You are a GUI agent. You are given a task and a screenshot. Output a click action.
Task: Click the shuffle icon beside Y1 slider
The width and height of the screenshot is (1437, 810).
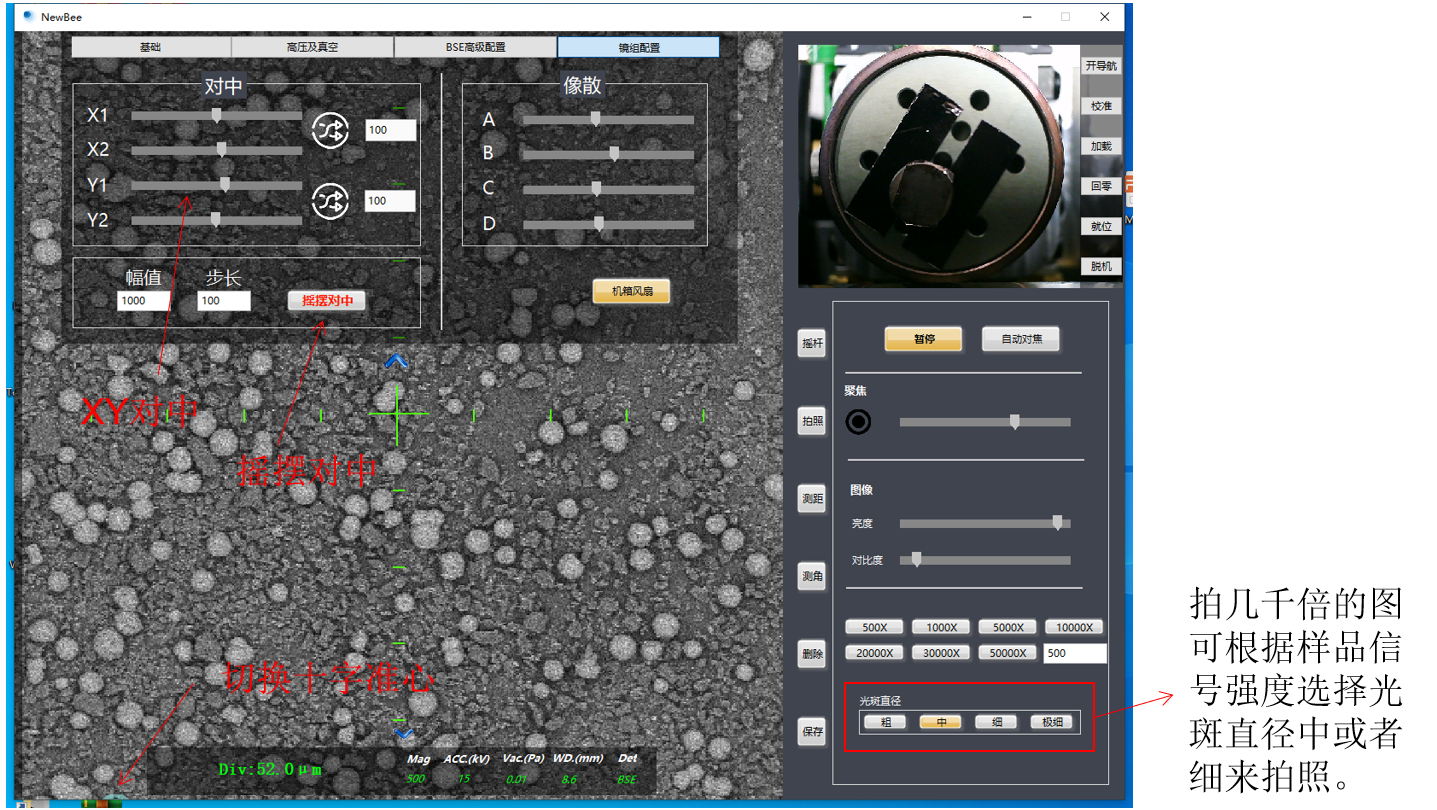click(x=330, y=201)
